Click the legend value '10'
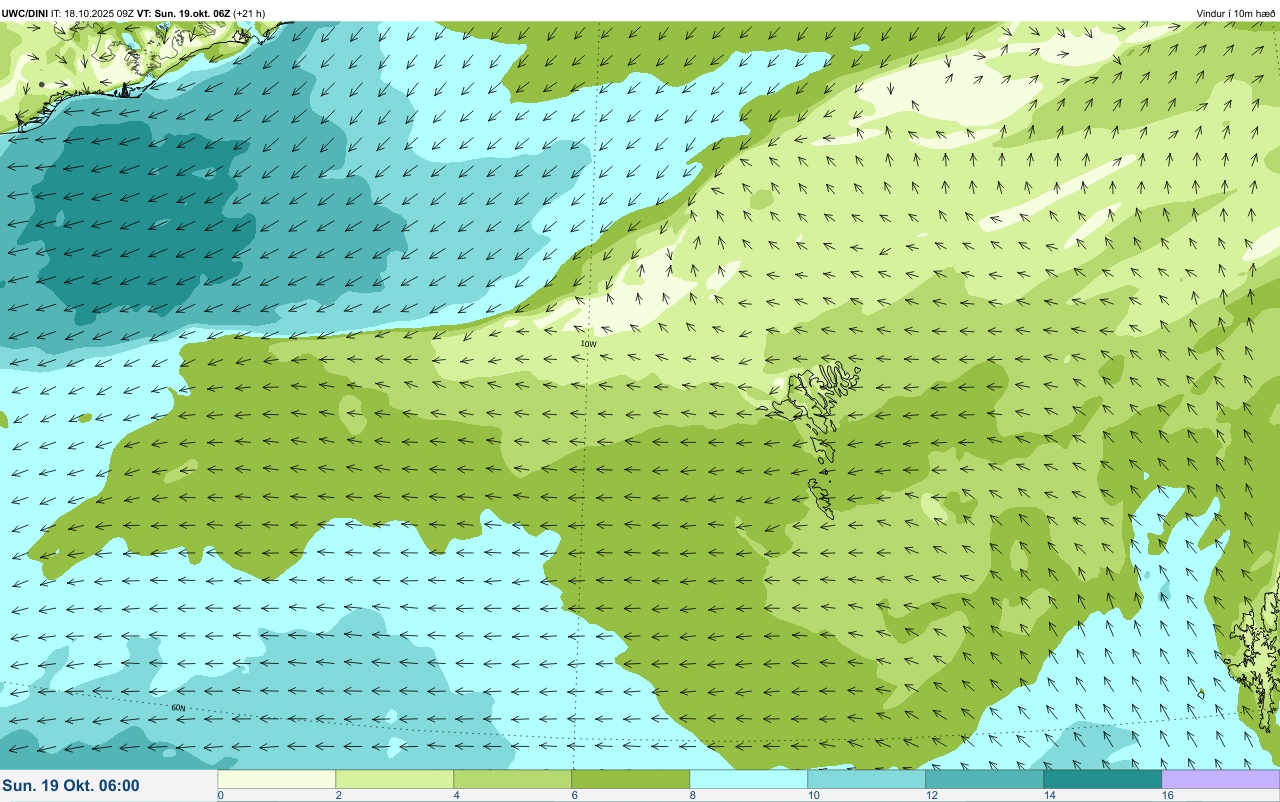 [813, 795]
